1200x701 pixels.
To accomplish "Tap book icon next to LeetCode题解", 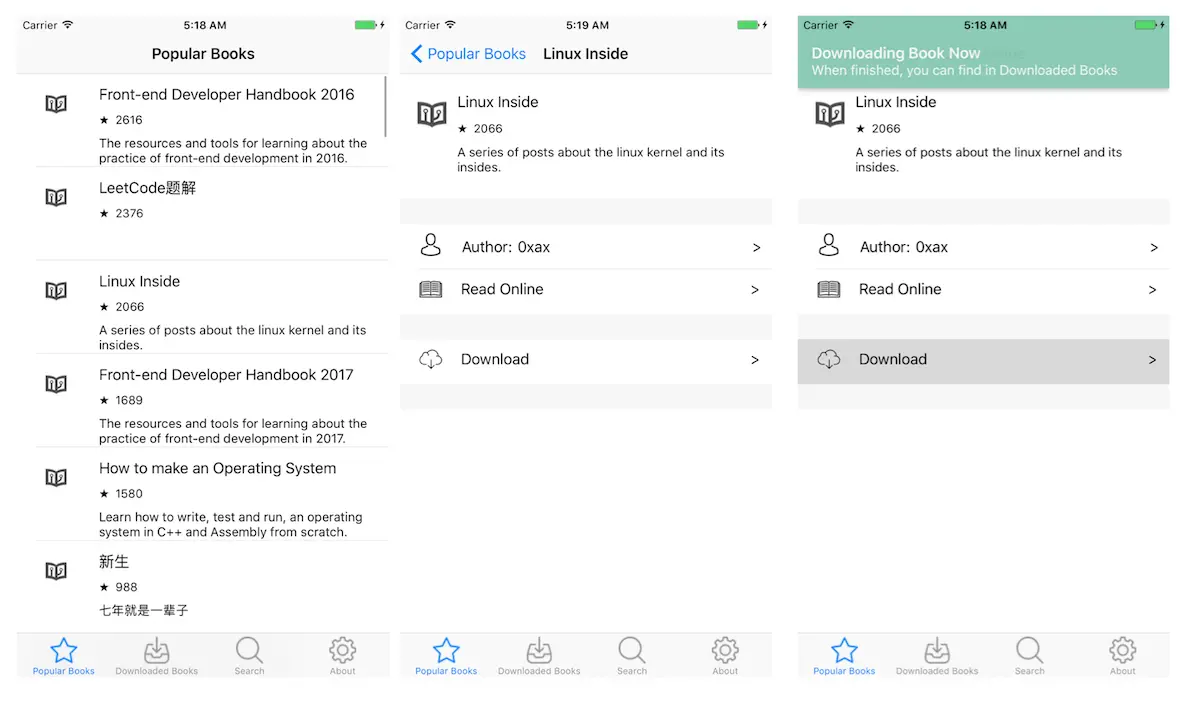I will tap(56, 197).
